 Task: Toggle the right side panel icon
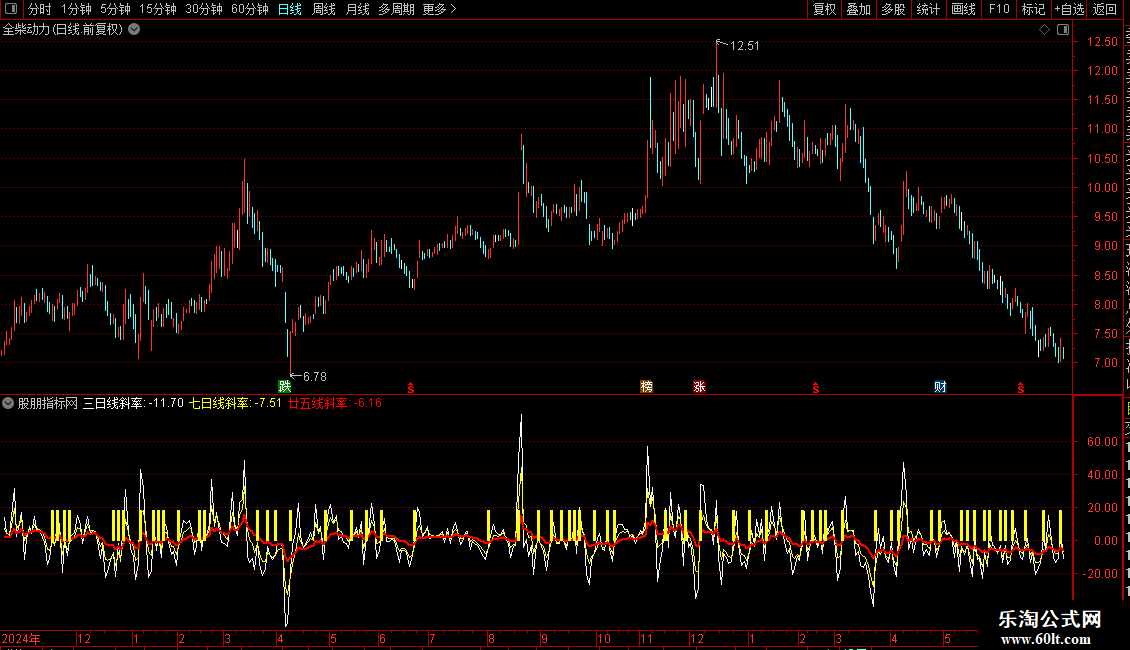1063,30
